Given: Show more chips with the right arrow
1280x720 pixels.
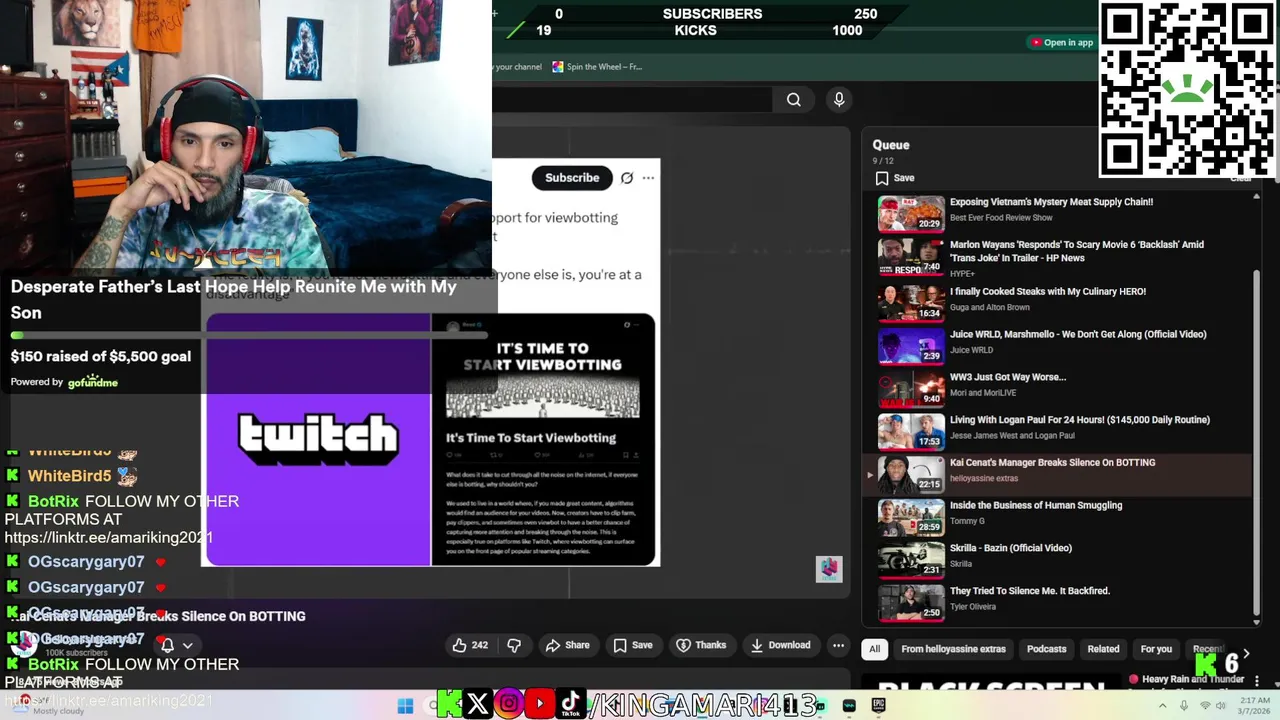Looking at the screenshot, I should coord(1246,652).
